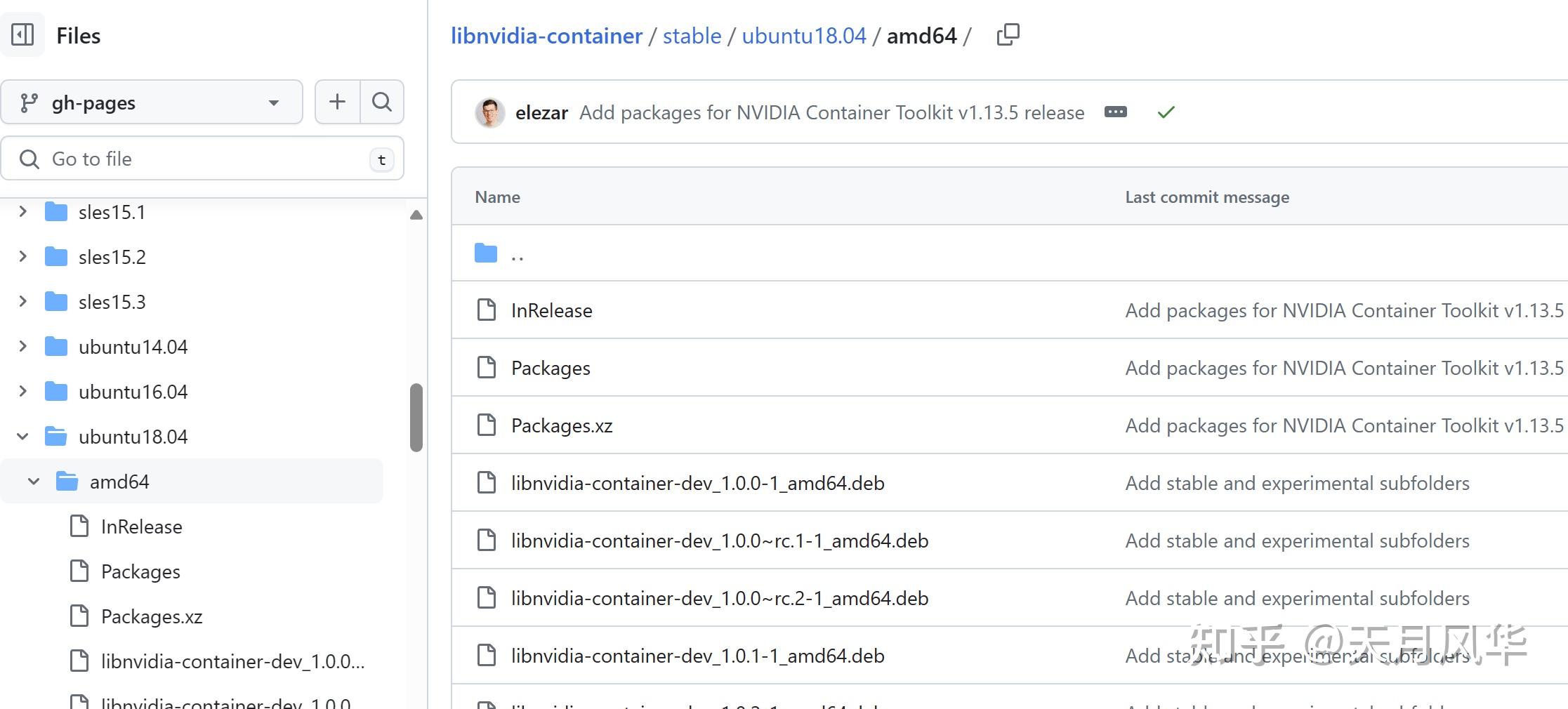
Task: Copy the current amd64 path
Action: (1008, 34)
